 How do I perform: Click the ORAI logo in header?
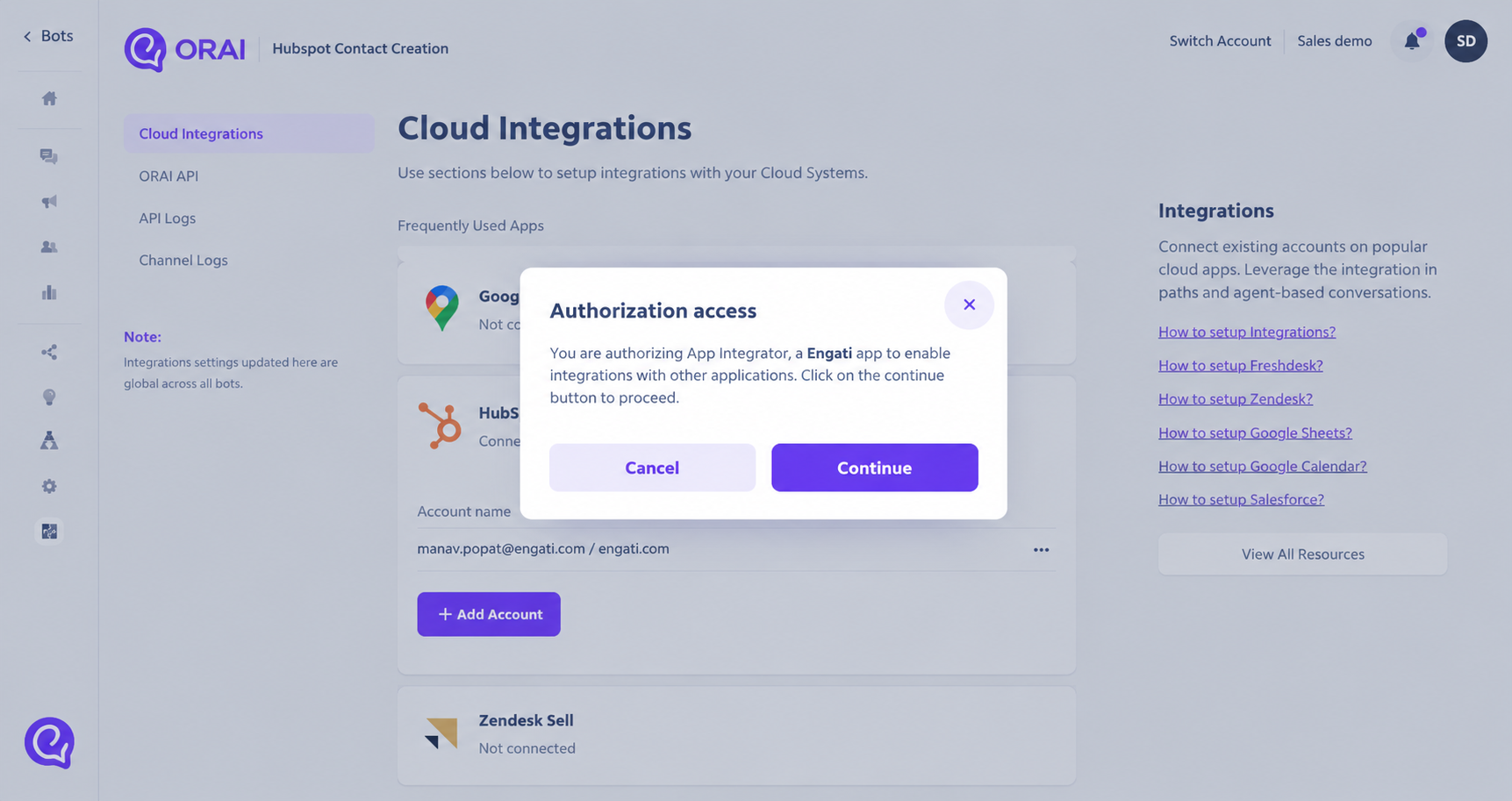point(185,49)
